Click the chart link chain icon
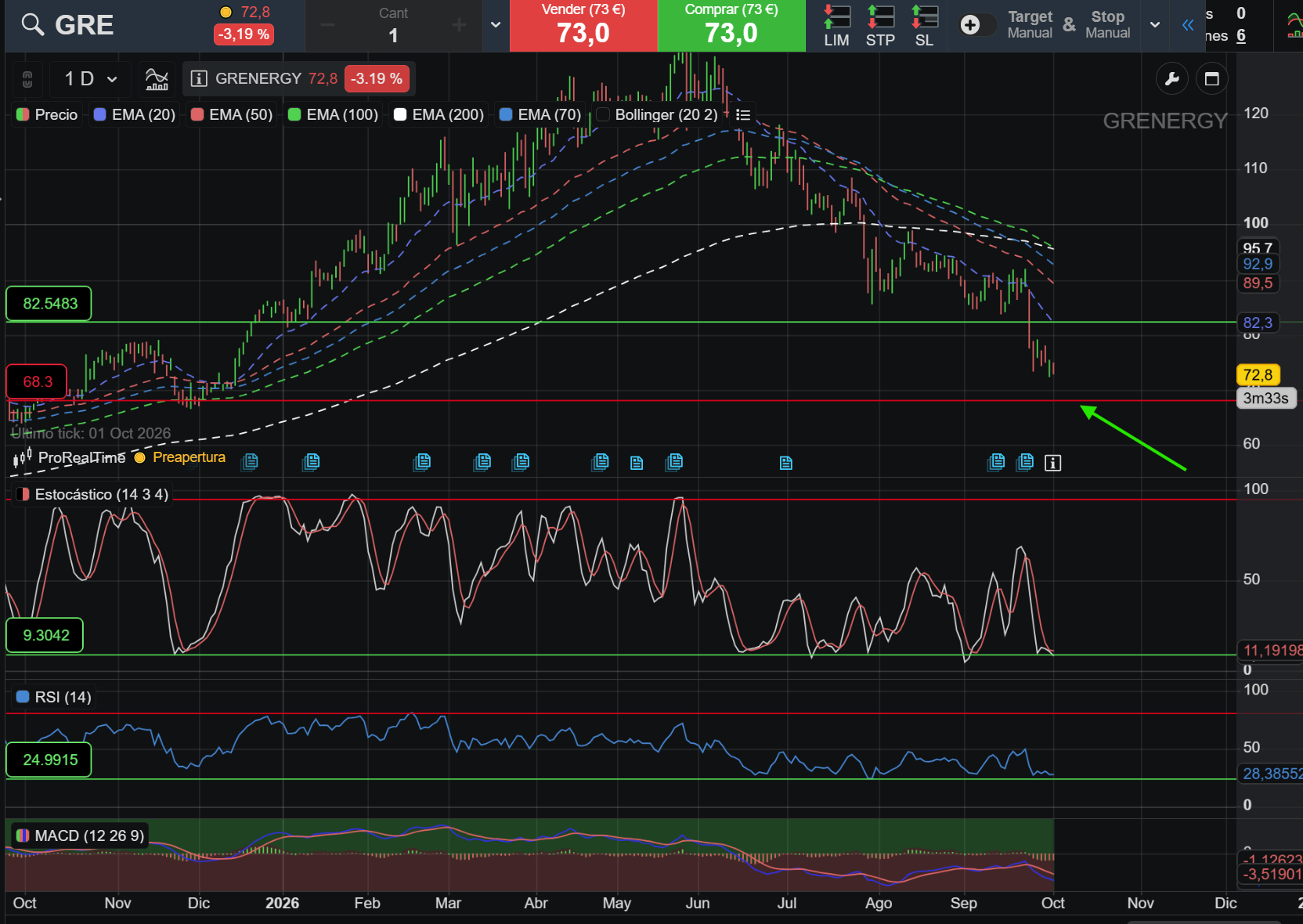 tap(27, 79)
